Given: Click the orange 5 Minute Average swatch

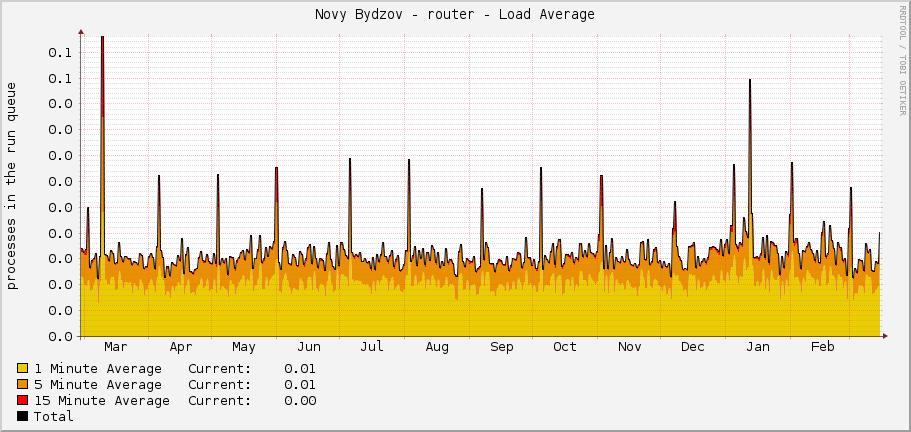Looking at the screenshot, I should pyautogui.click(x=23, y=384).
